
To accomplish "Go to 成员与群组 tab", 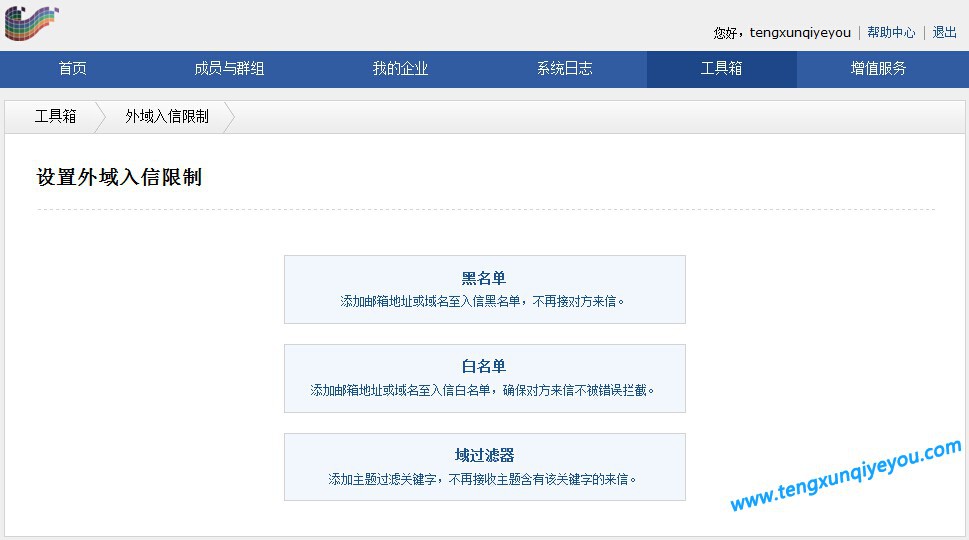I will [x=229, y=69].
